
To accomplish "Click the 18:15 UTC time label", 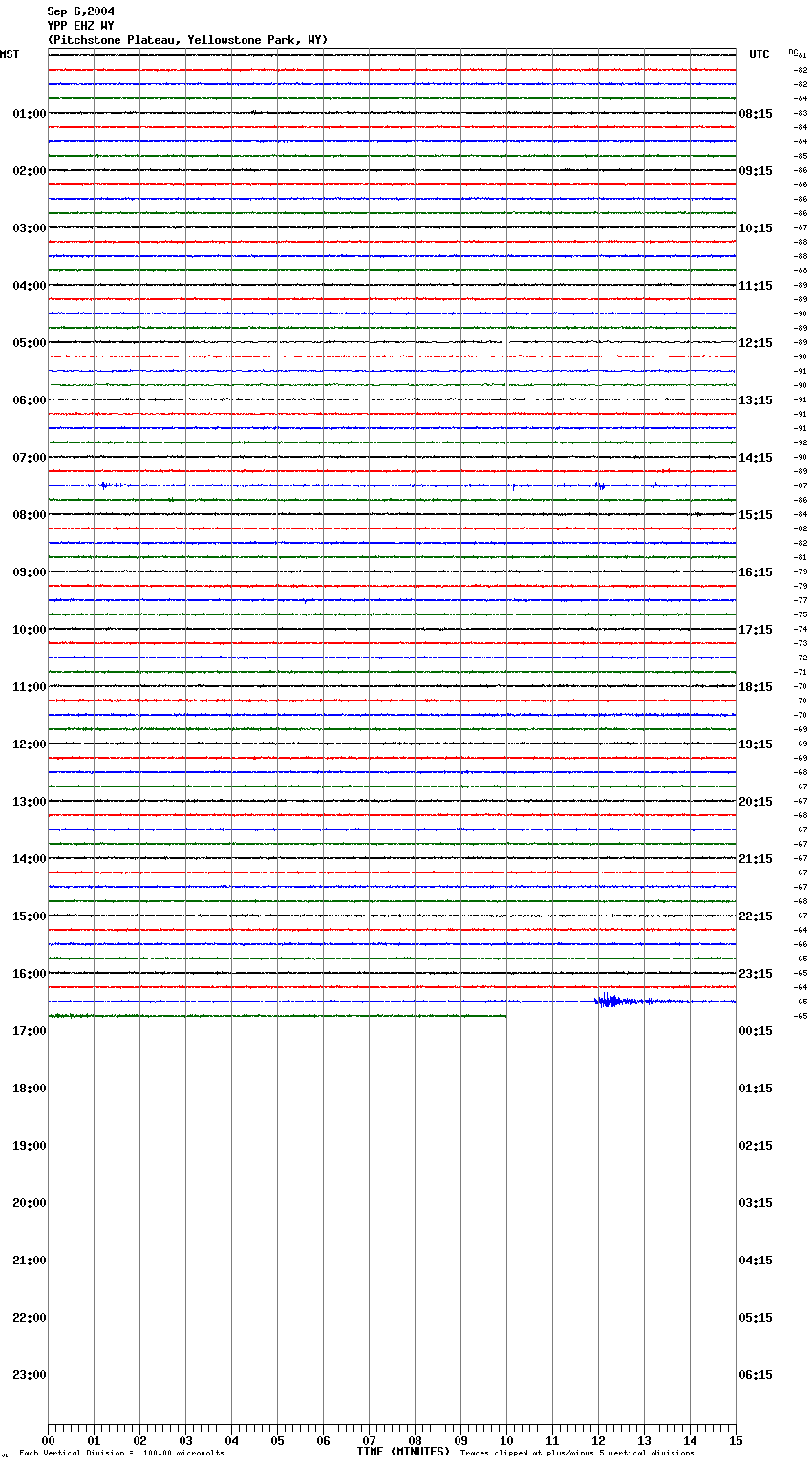I will click(756, 687).
